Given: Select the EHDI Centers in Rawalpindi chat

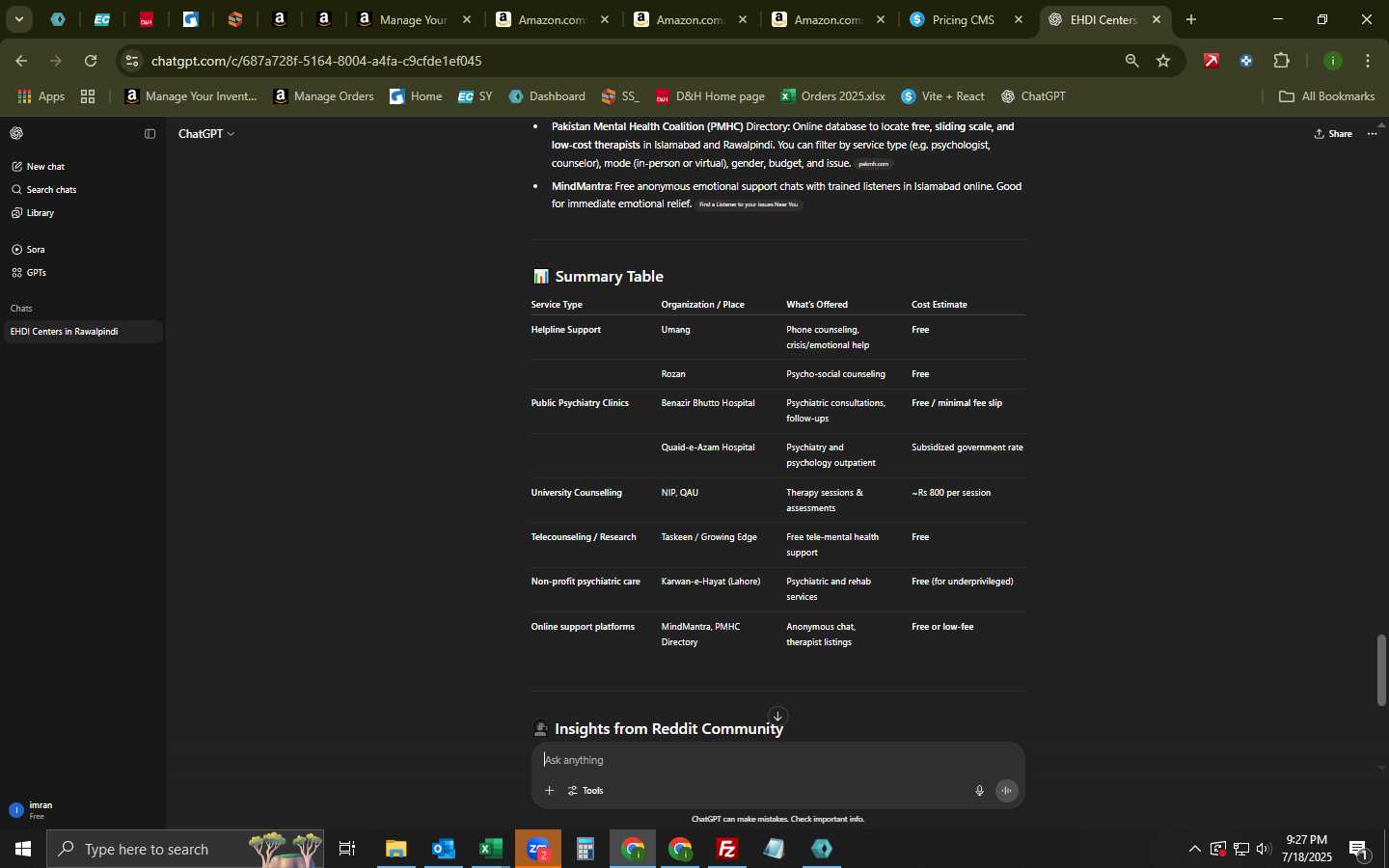Looking at the screenshot, I should (82, 332).
